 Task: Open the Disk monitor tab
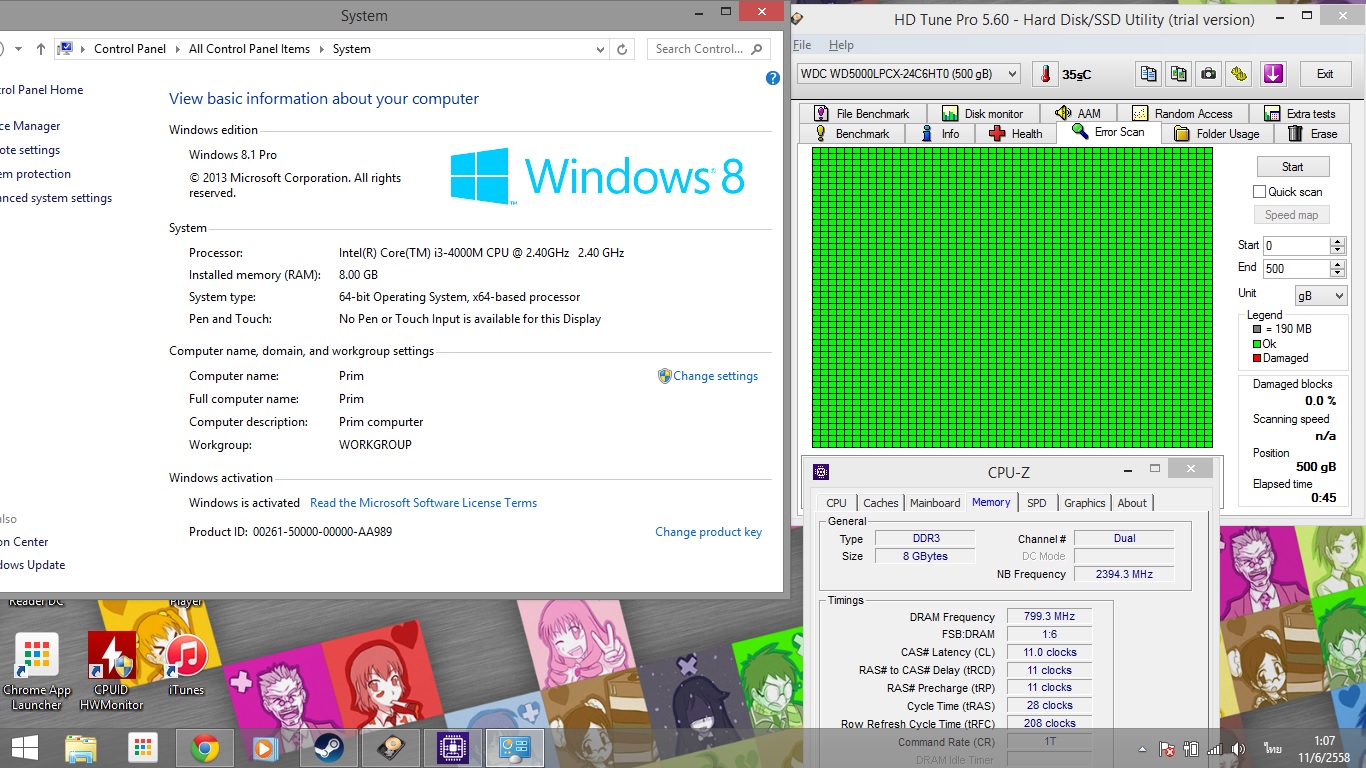click(x=983, y=113)
